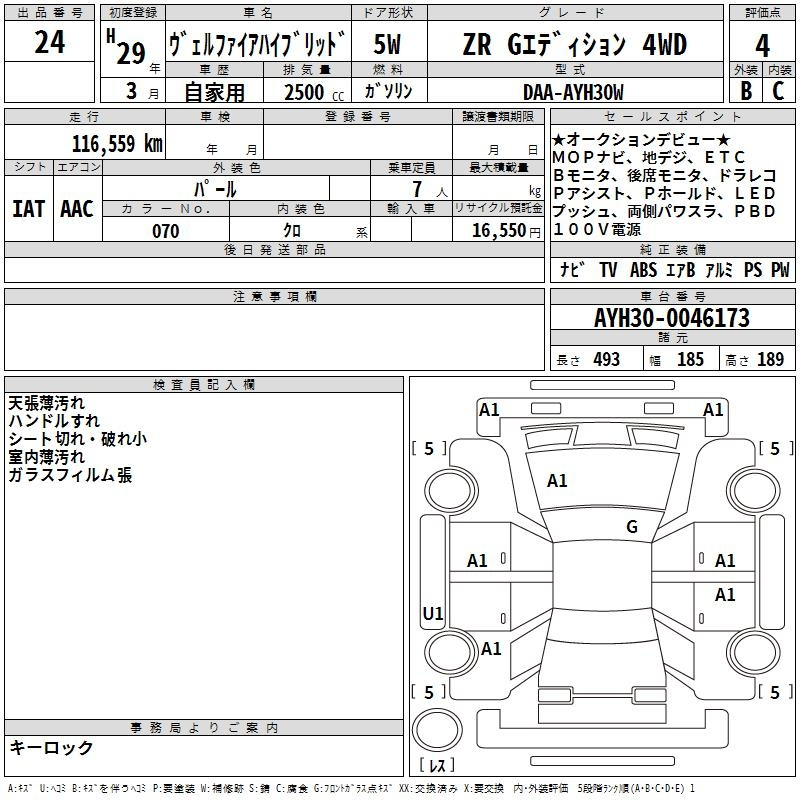Screen dimensions: 800x800
Task: Click genuine equipment ナビ
Action: pyautogui.click(x=572, y=270)
